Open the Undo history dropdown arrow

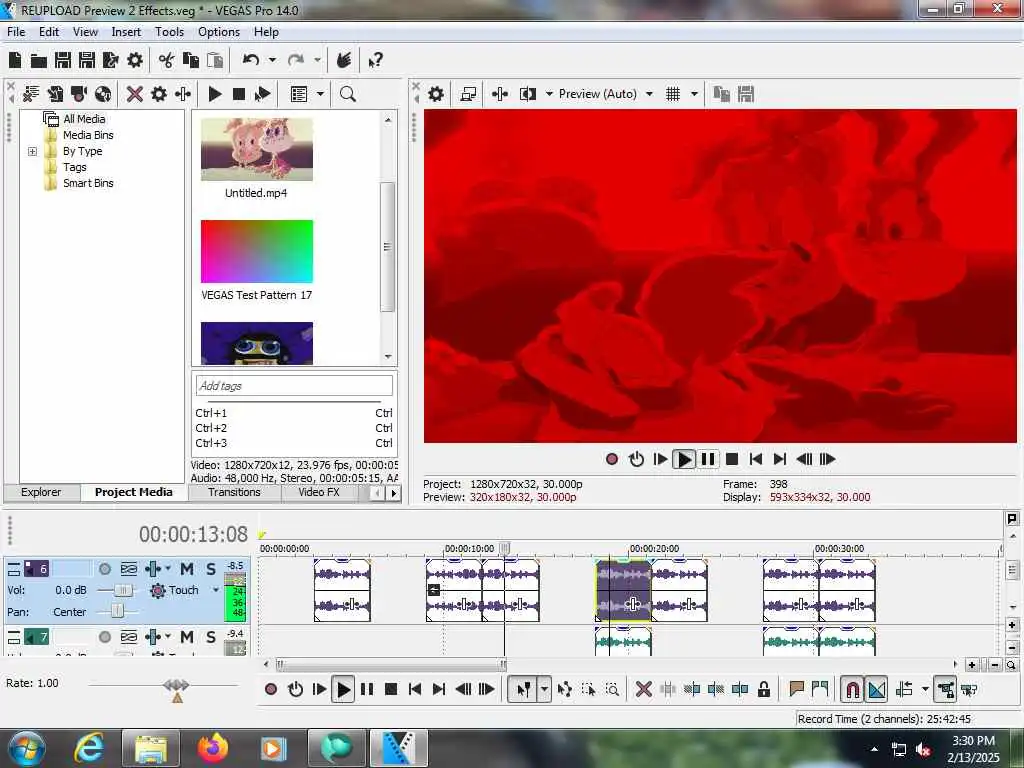[x=272, y=61]
